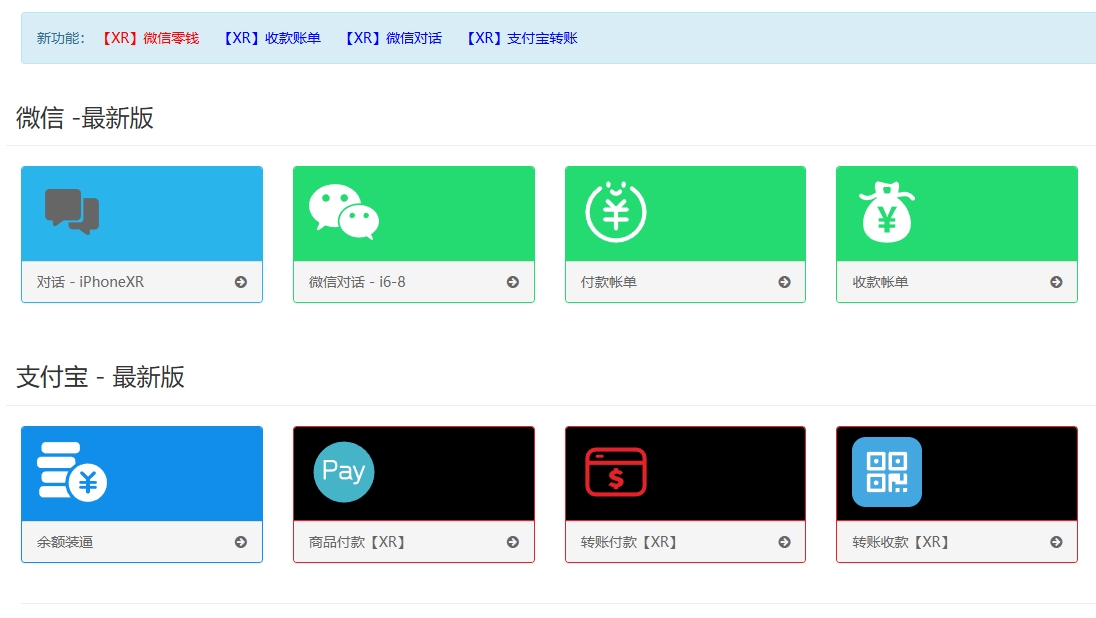1096x618 pixels.
Task: Click the 支付宝 - 最新版 section heading
Action: click(x=100, y=377)
